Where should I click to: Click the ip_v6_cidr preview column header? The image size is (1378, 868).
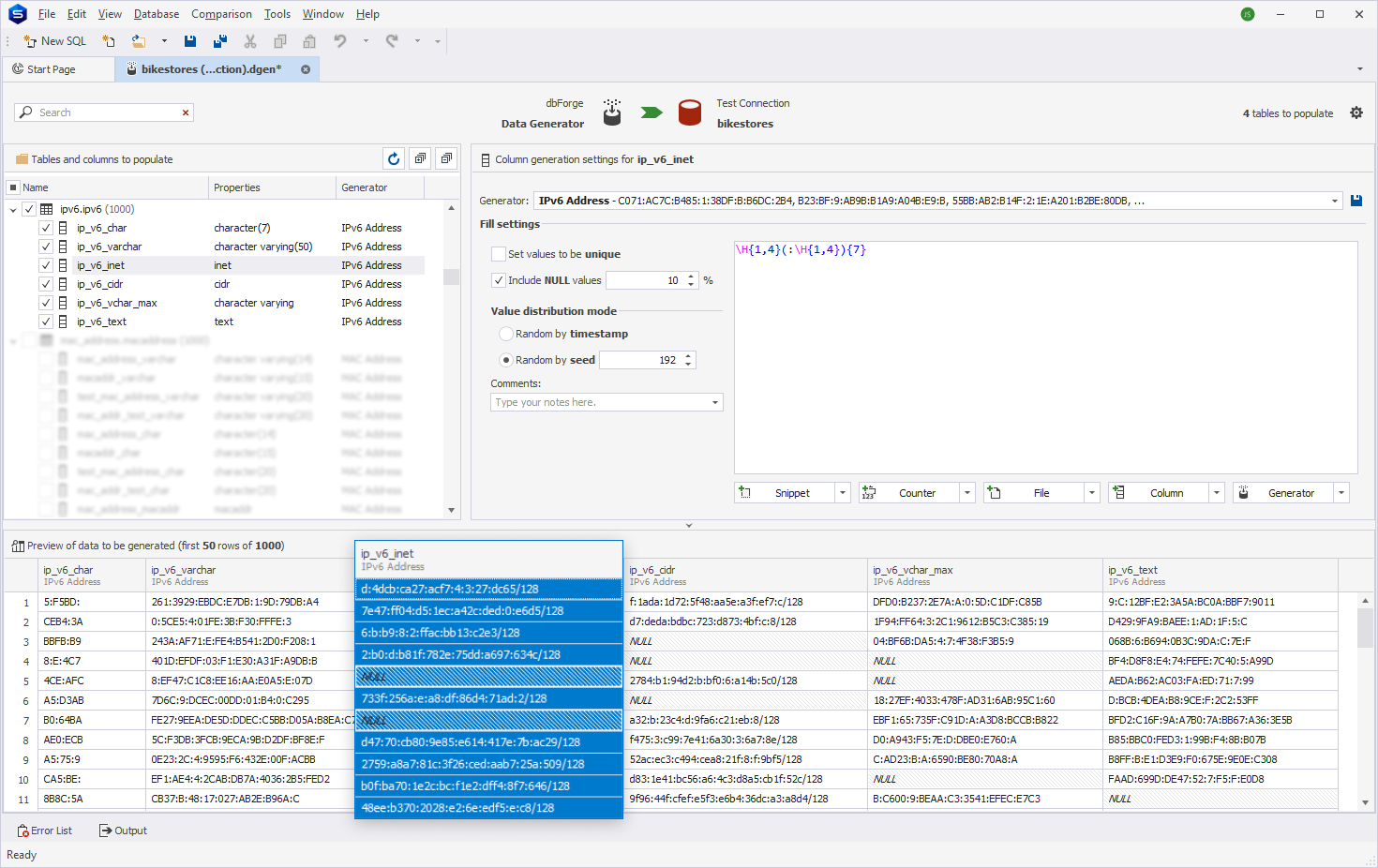[745, 575]
